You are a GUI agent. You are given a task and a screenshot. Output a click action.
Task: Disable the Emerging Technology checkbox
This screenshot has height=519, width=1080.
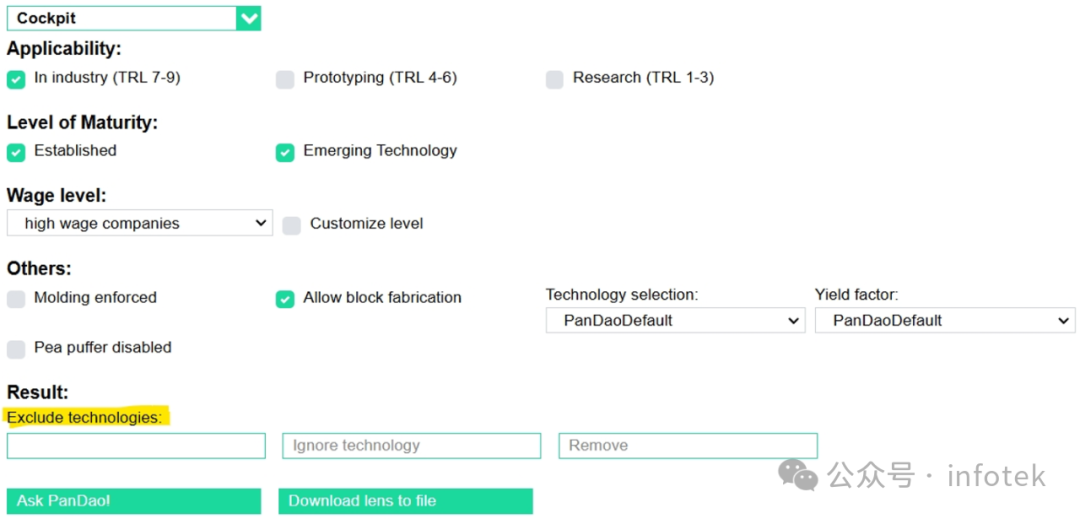pos(285,152)
